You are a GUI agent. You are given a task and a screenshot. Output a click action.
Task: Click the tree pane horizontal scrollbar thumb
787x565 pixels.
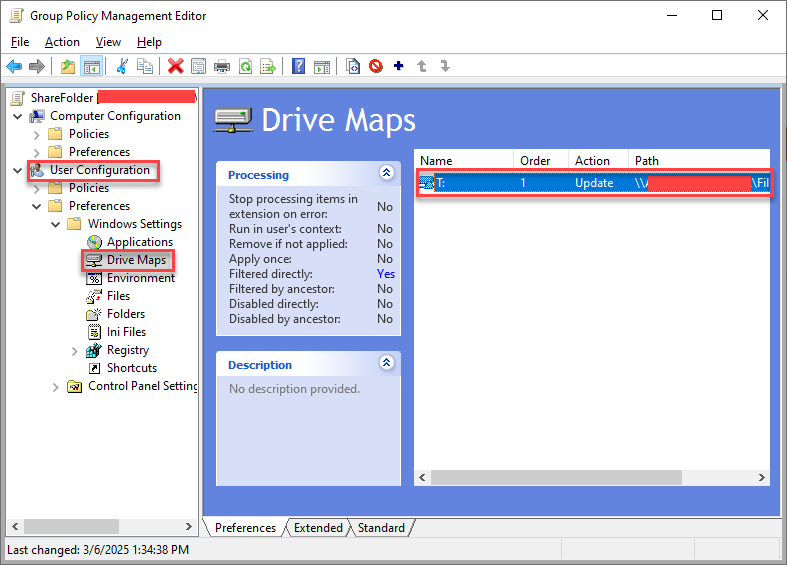click(x=71, y=526)
